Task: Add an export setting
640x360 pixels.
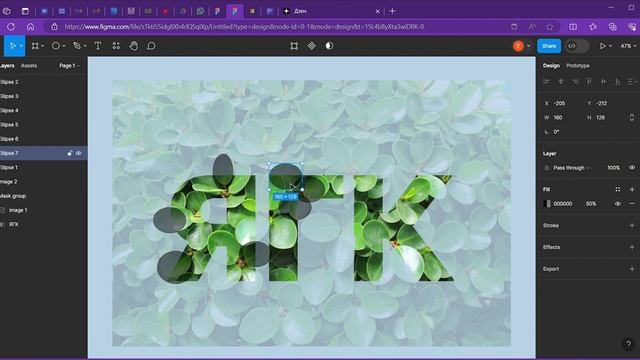Action: pyautogui.click(x=632, y=269)
